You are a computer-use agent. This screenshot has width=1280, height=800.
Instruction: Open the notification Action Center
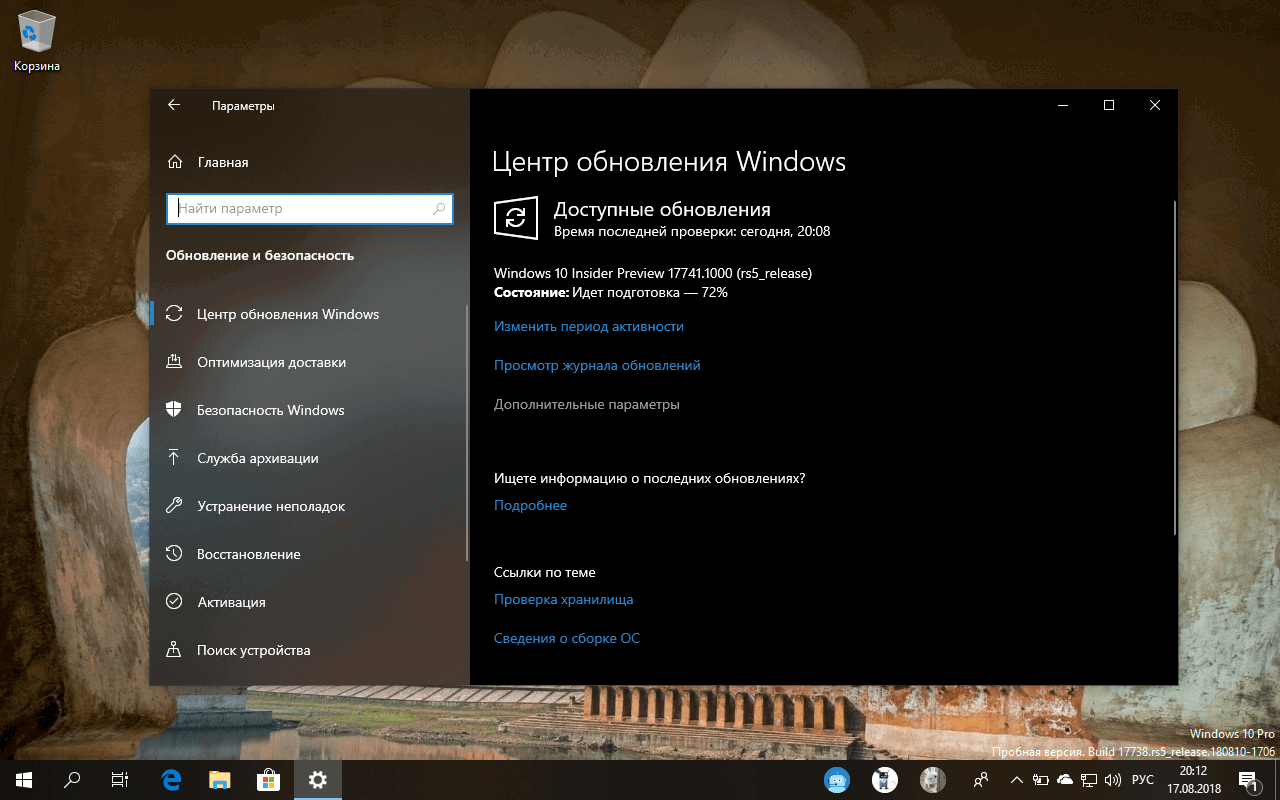1248,780
